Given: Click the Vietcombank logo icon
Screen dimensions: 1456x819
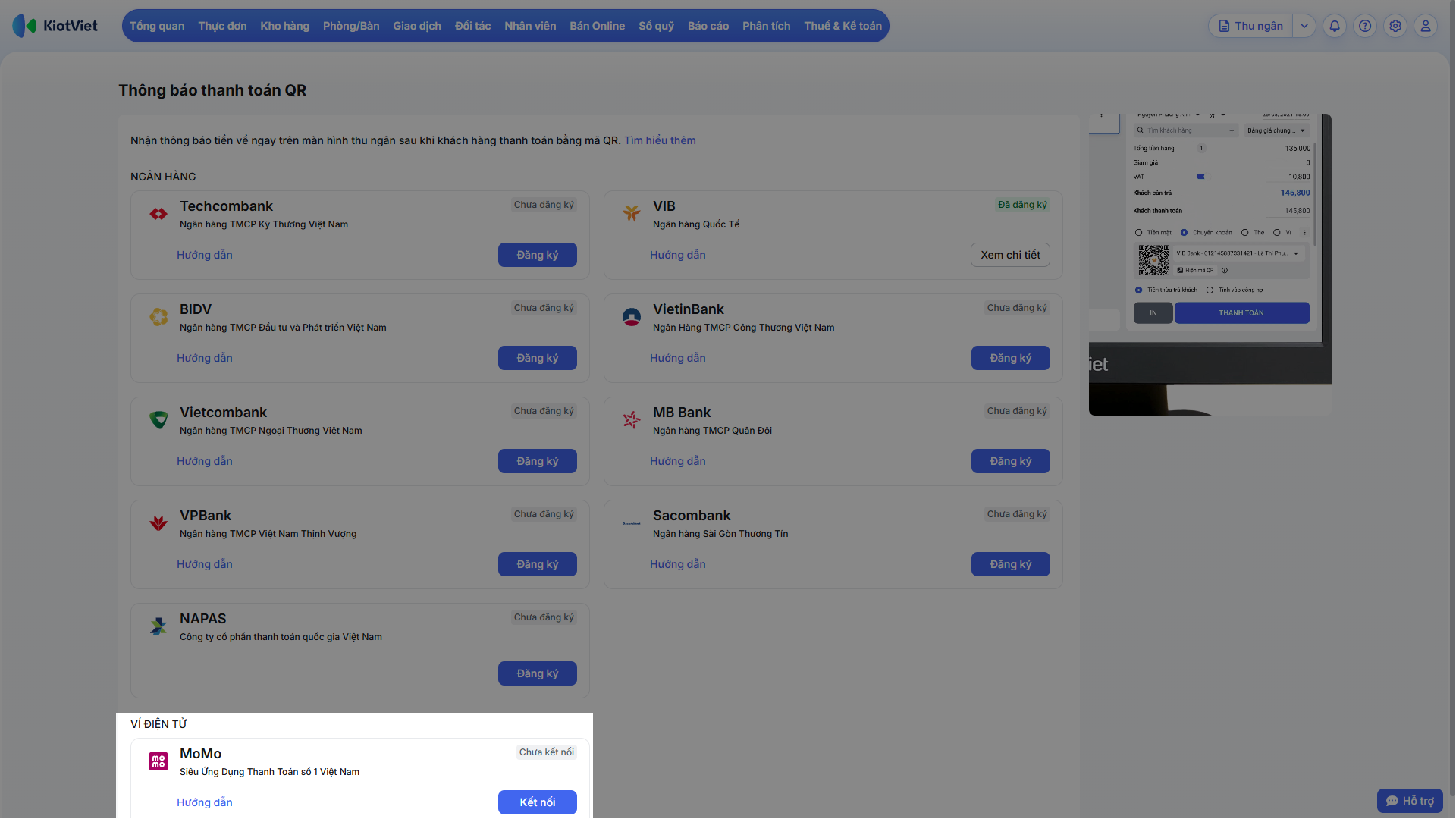Looking at the screenshot, I should tap(158, 420).
